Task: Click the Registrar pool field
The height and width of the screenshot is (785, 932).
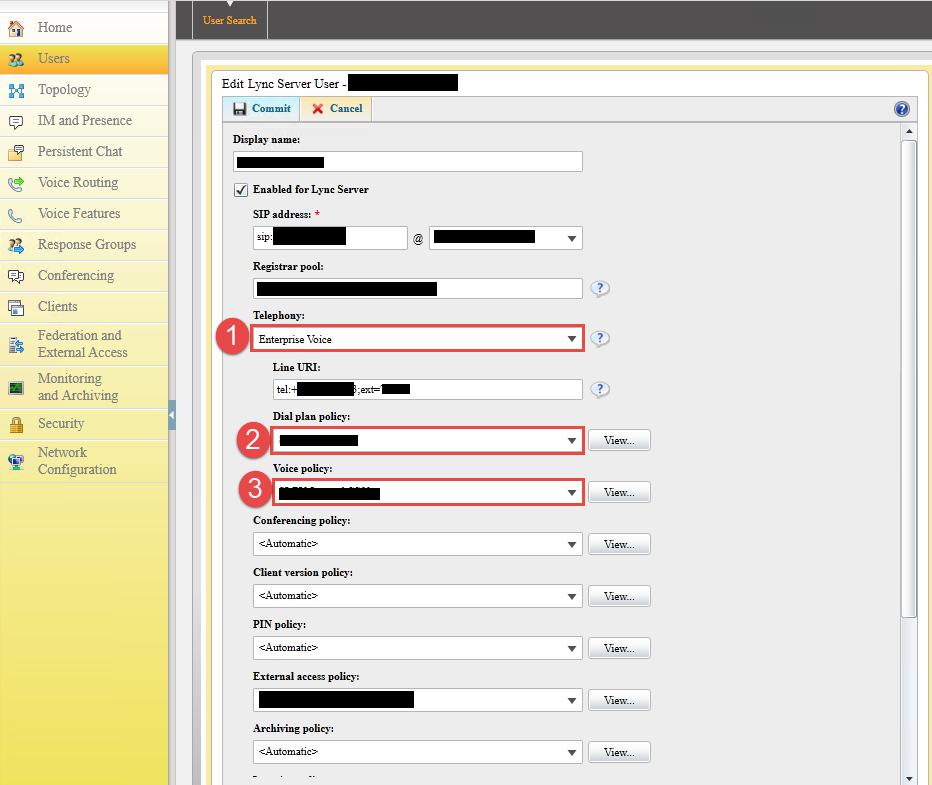Action: pos(417,289)
